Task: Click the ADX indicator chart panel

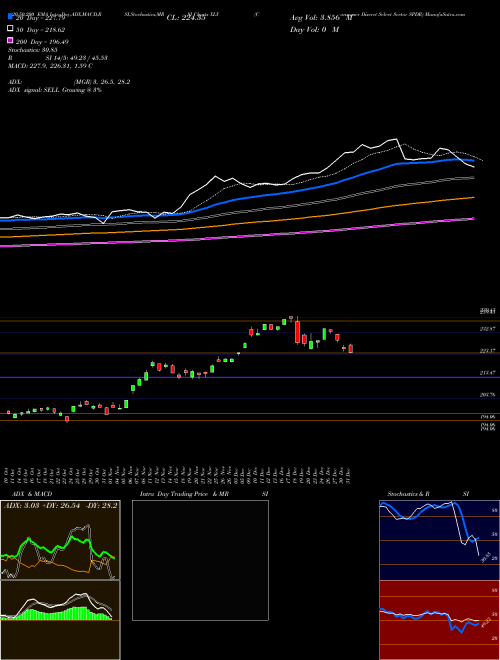Action: 60,540
